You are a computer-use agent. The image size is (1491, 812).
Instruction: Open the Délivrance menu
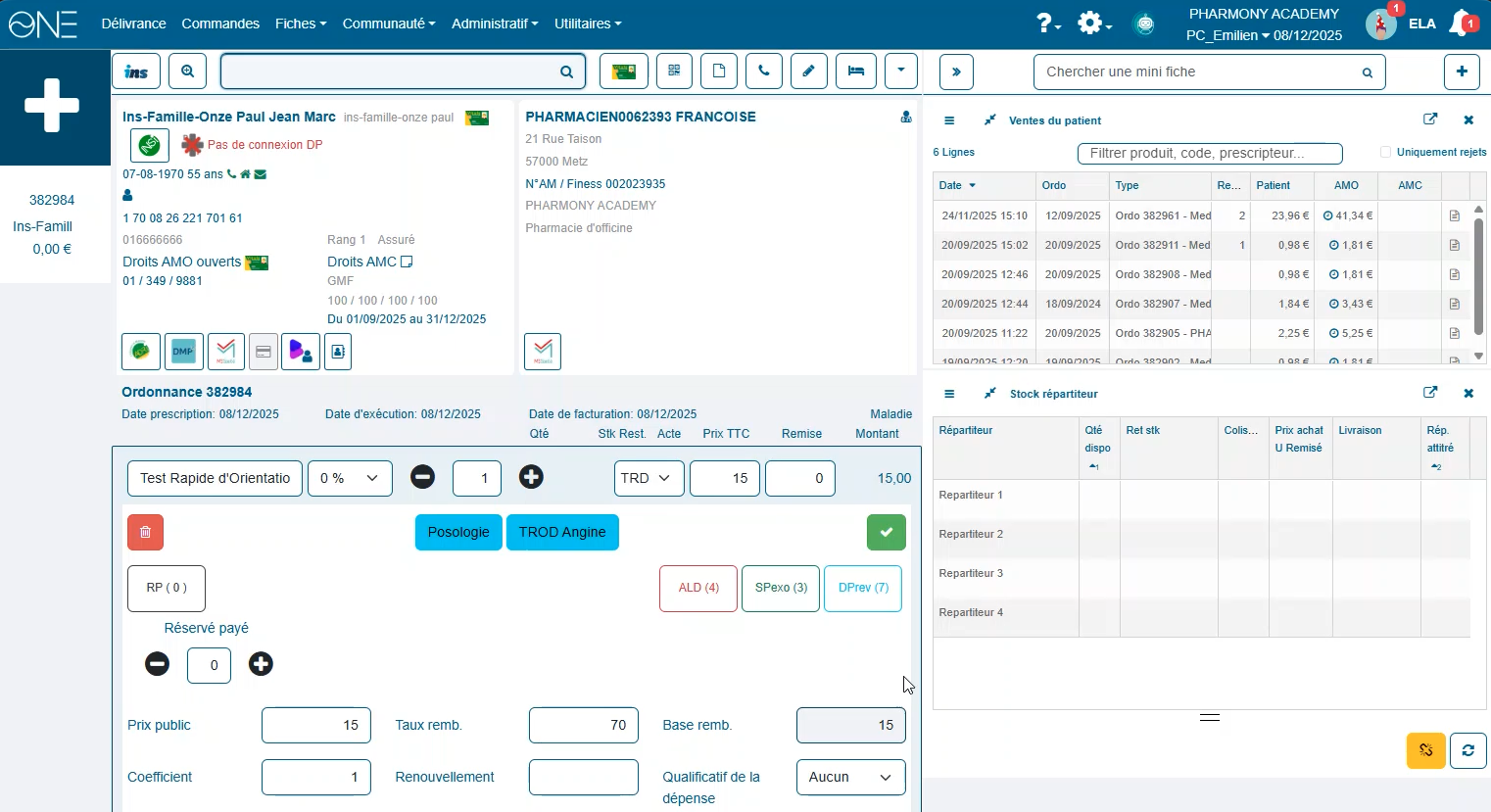click(133, 24)
